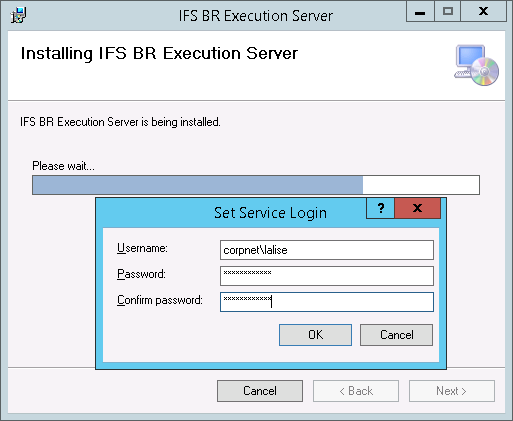Click the help question mark button
This screenshot has height=421, width=513.
(380, 208)
